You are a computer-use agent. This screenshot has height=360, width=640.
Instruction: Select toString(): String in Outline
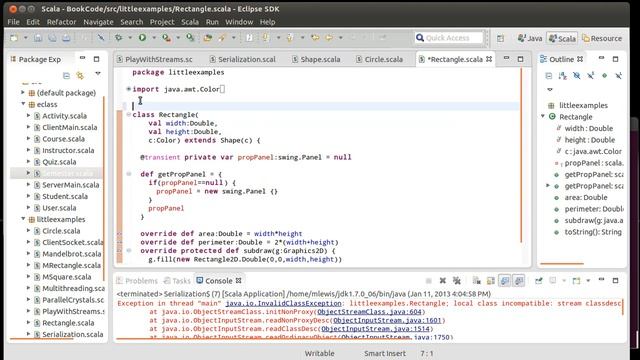click(x=593, y=232)
